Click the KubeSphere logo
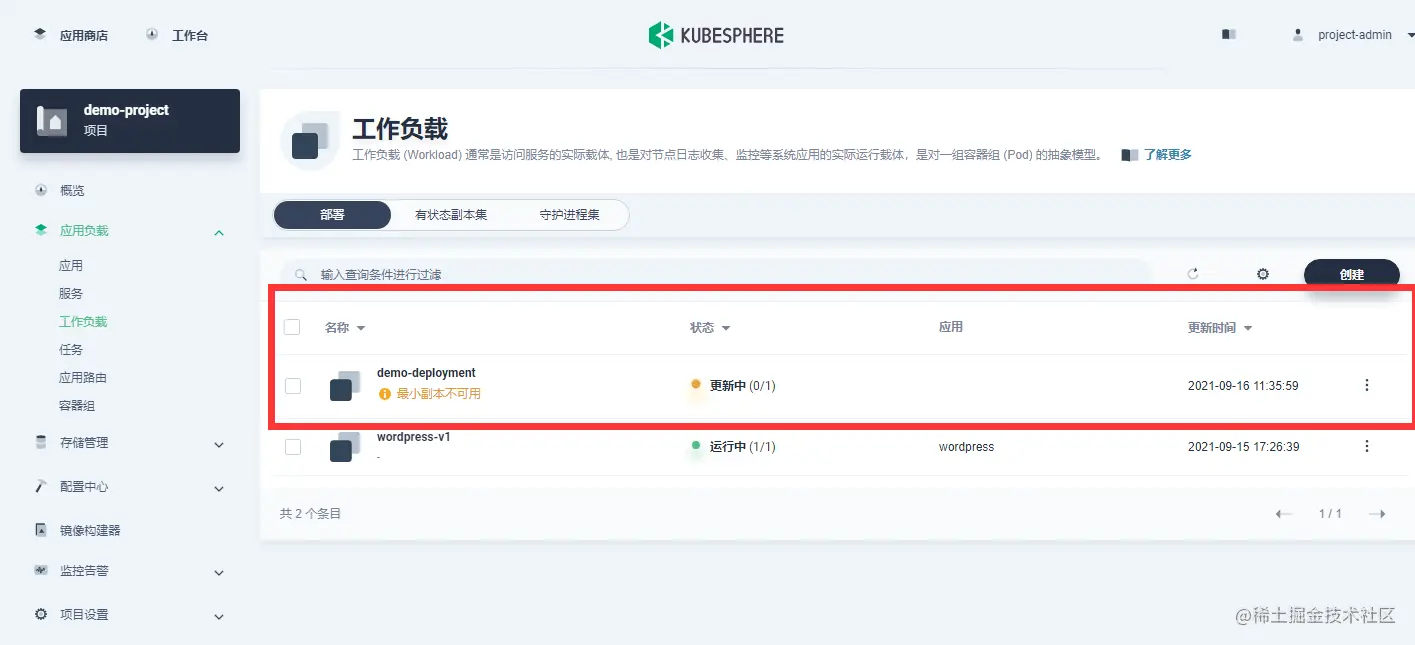This screenshot has width=1415, height=645. pos(716,35)
